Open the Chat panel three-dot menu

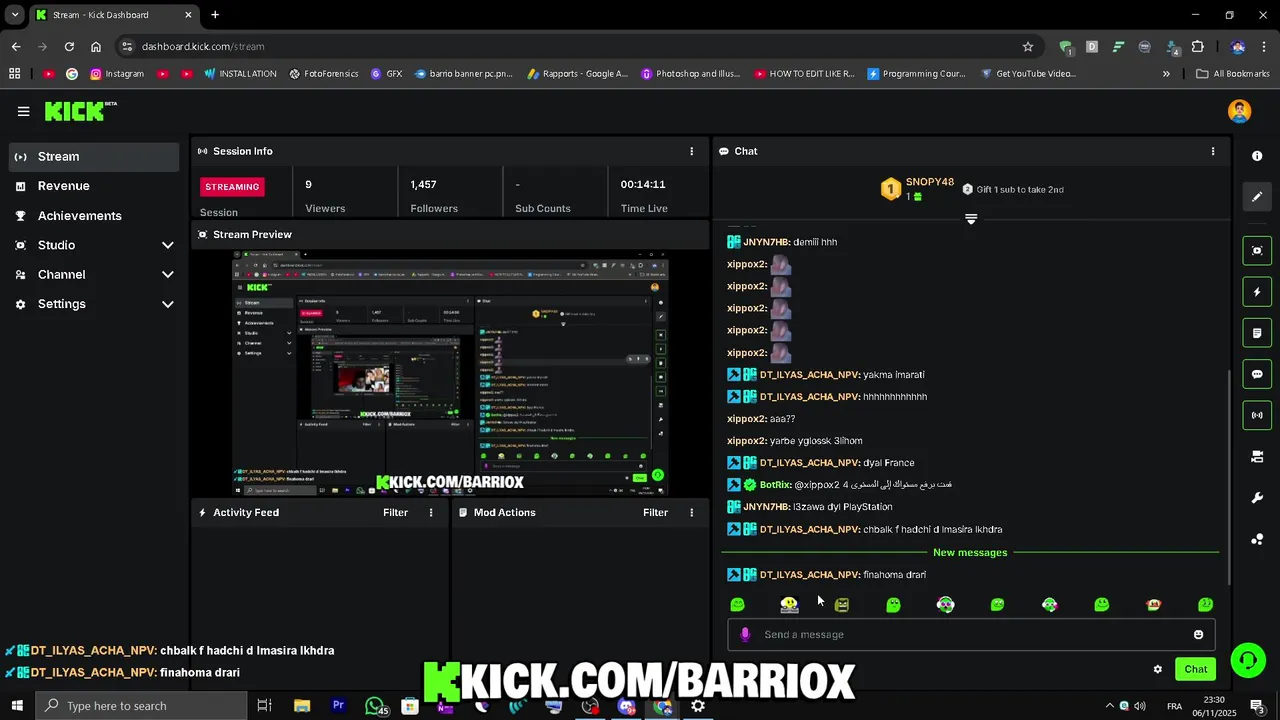tap(1213, 151)
